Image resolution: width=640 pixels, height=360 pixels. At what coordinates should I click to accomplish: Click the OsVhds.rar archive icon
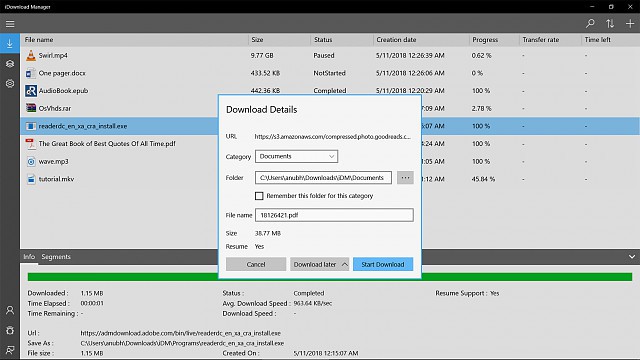click(x=31, y=108)
